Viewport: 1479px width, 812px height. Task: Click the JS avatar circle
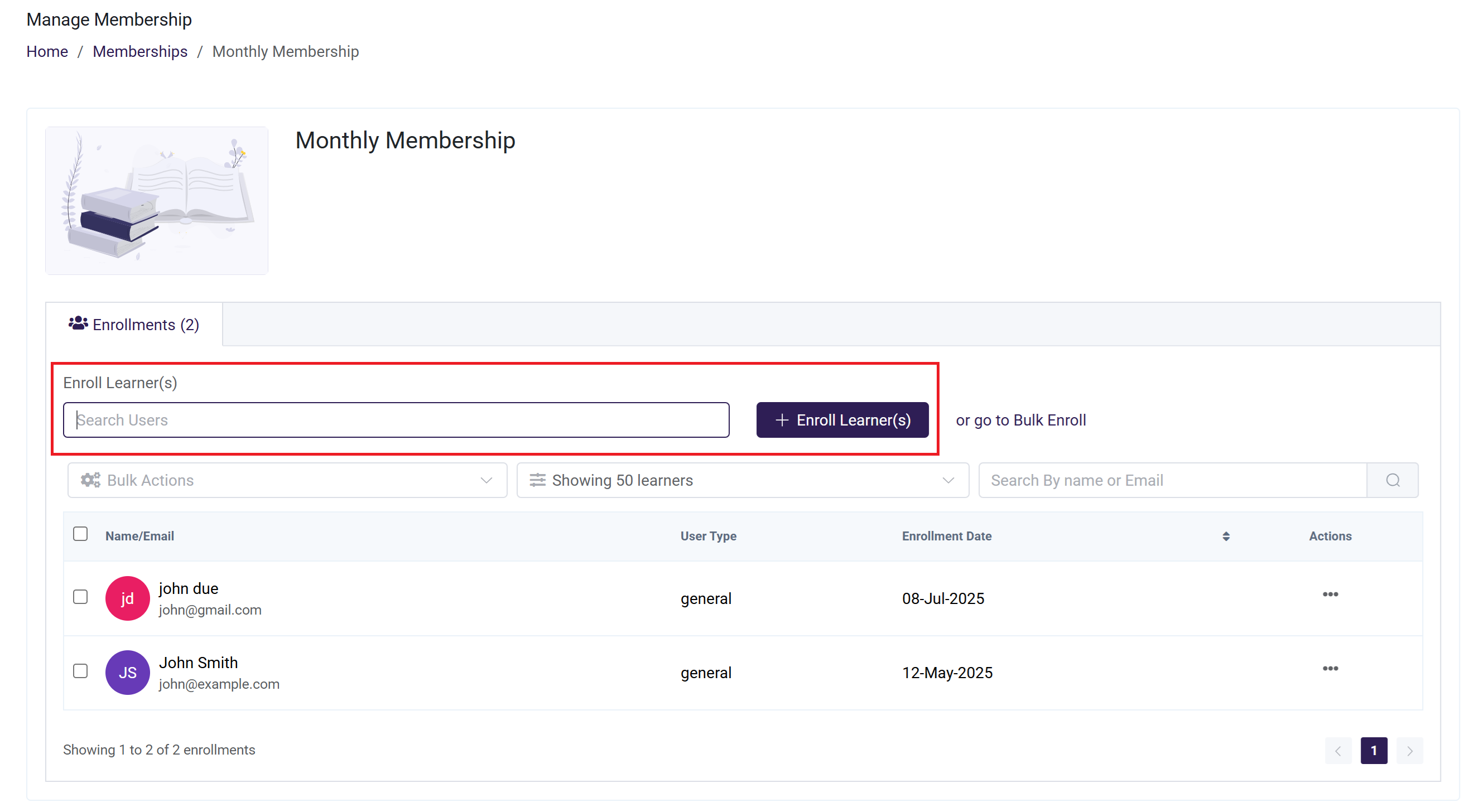[127, 673]
